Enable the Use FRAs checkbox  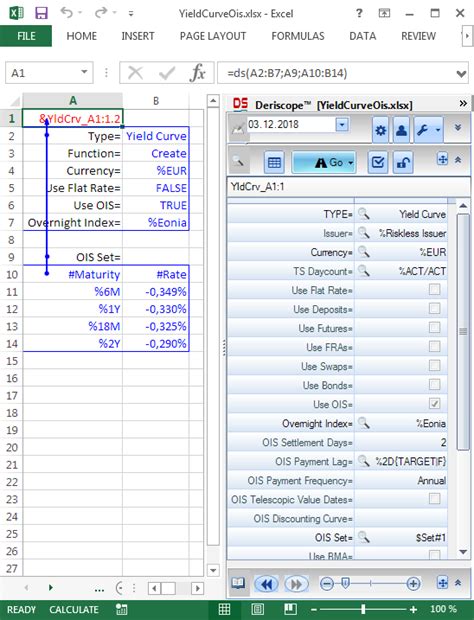coord(434,346)
